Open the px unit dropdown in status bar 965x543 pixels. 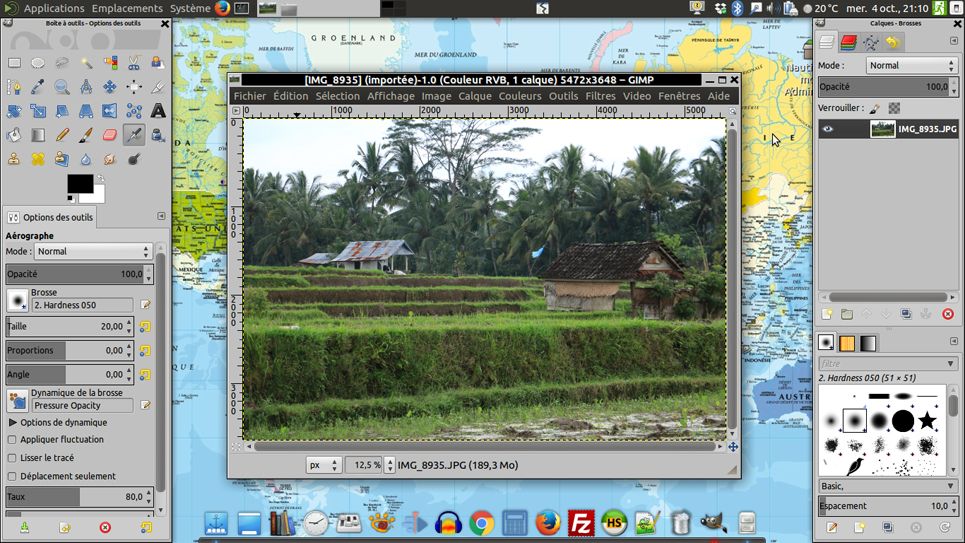323,465
